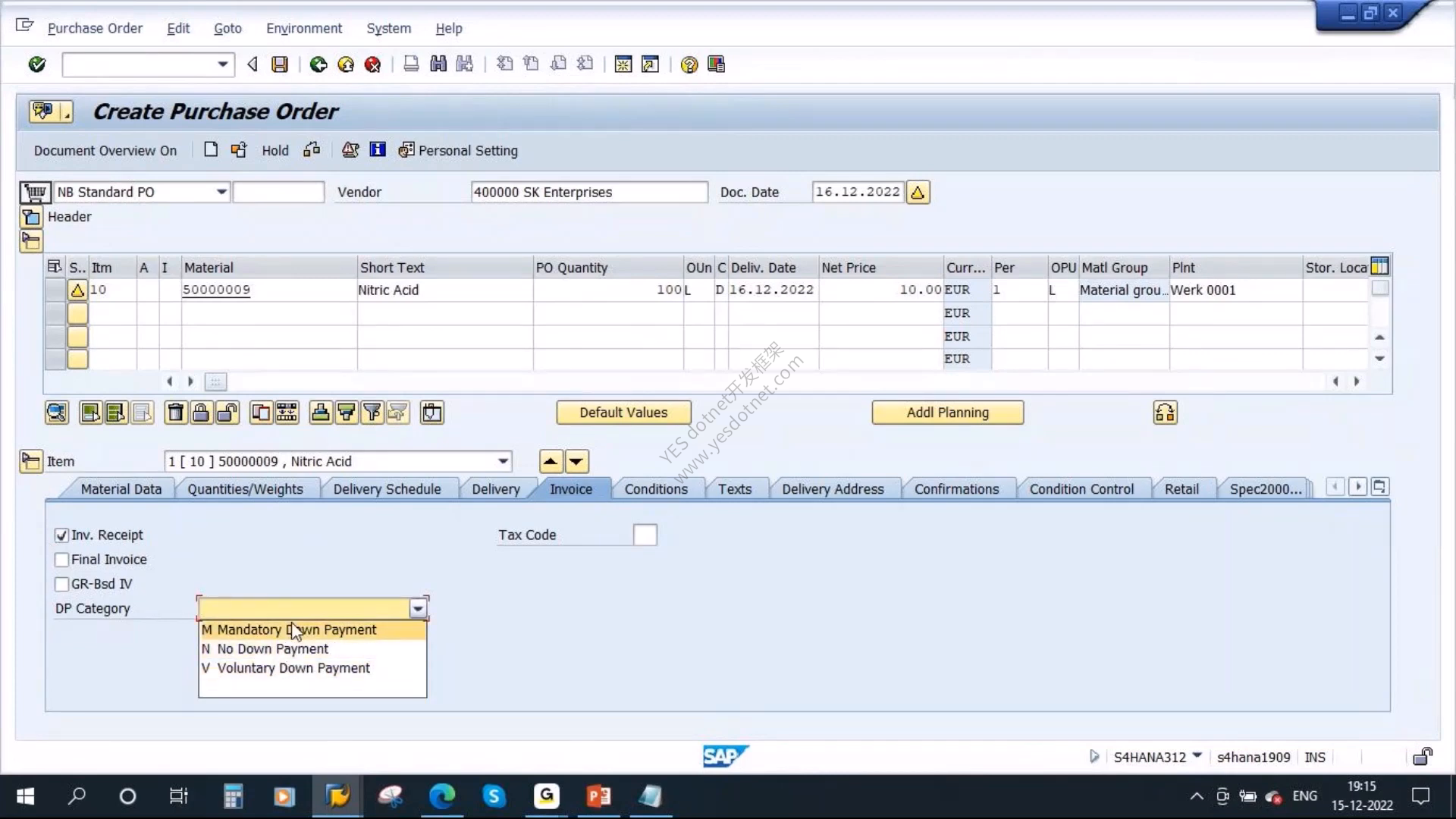Viewport: 1456px width, 819px height.
Task: Collapse the Item detail section
Action: pyautogui.click(x=30, y=461)
